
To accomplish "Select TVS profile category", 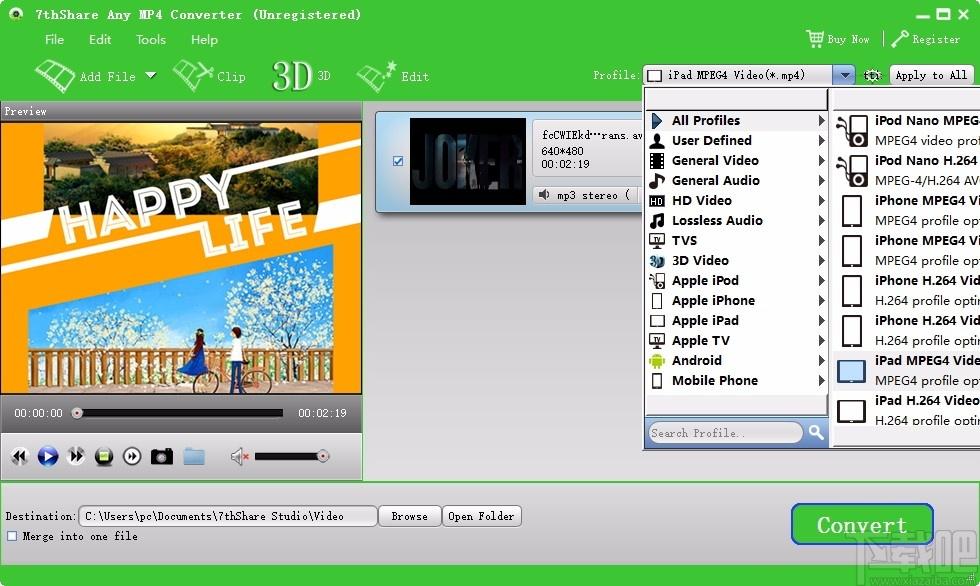I will [x=736, y=241].
